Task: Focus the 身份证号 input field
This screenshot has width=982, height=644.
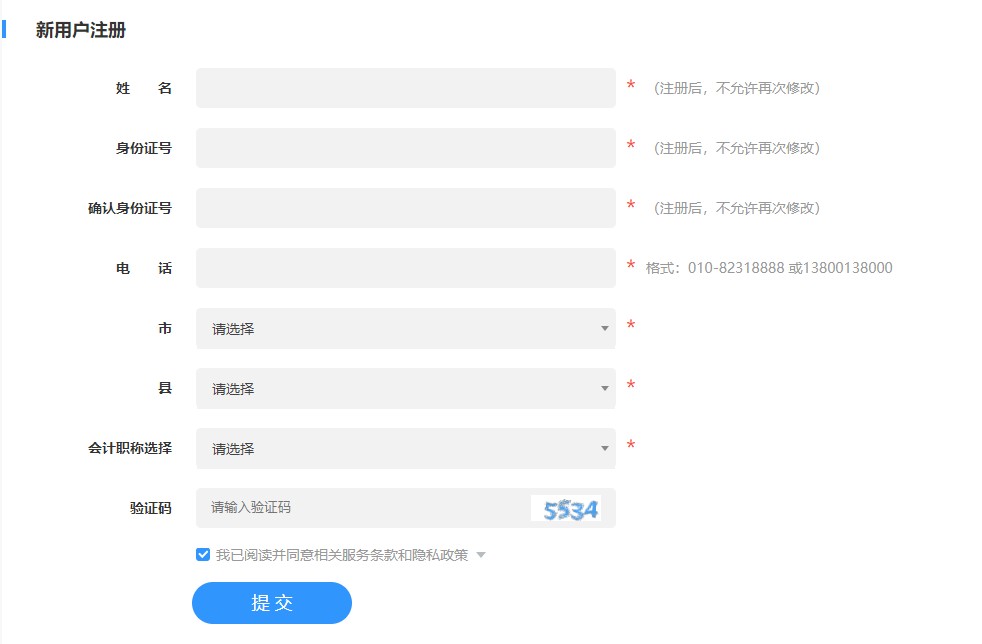Action: 405,148
